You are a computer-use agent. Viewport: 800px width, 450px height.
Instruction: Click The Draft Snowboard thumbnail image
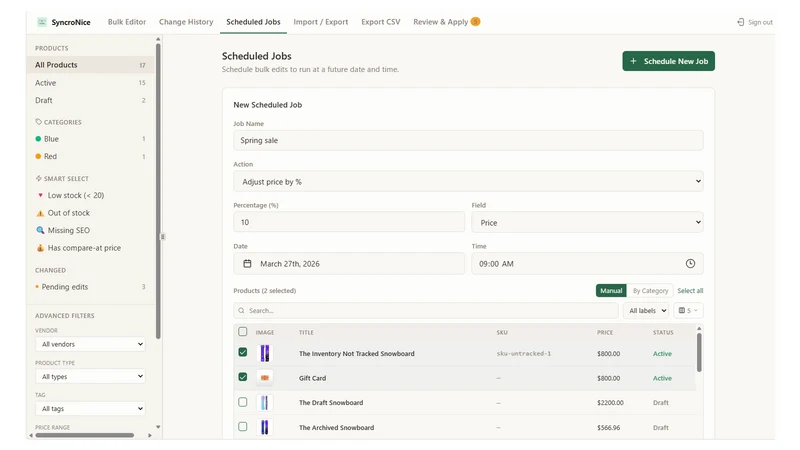click(264, 403)
